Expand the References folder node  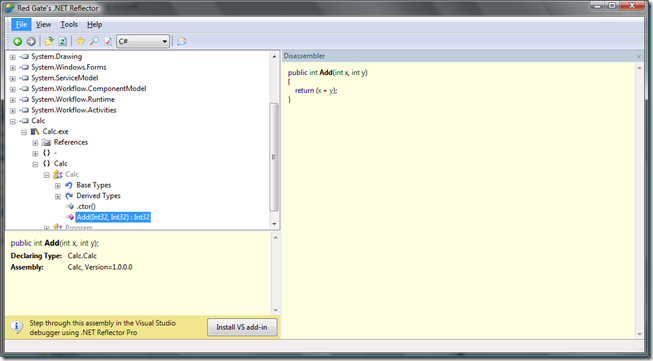coord(35,143)
